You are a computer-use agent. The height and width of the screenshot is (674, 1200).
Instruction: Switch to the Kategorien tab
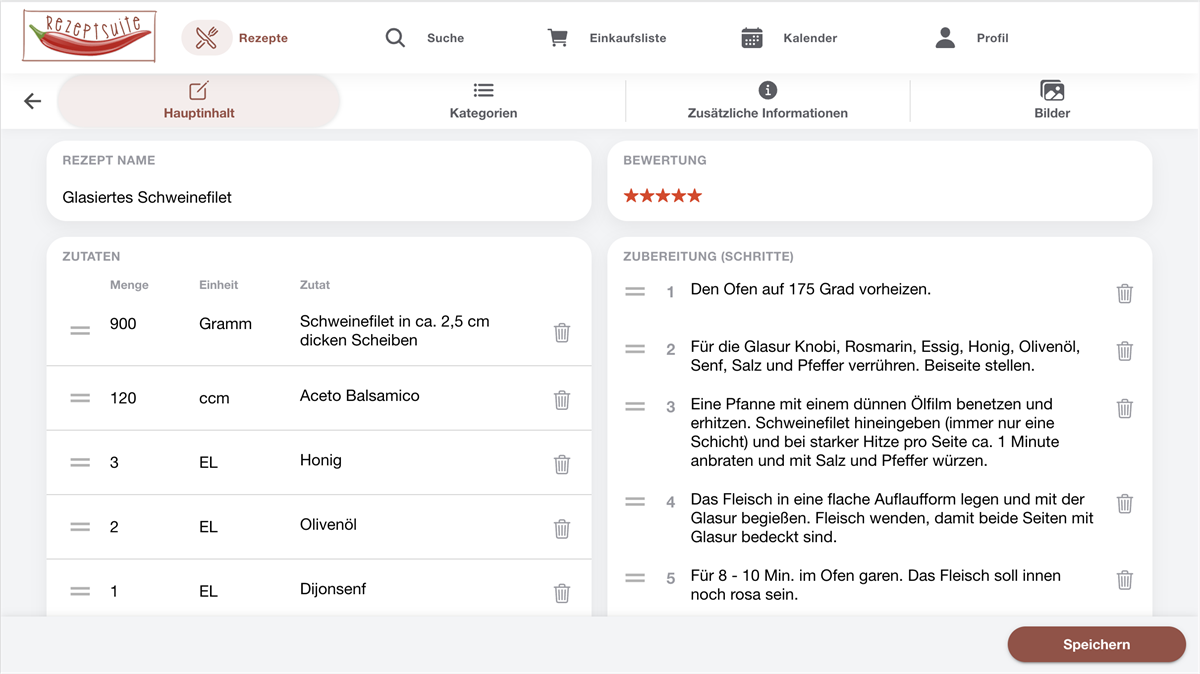[x=483, y=101]
